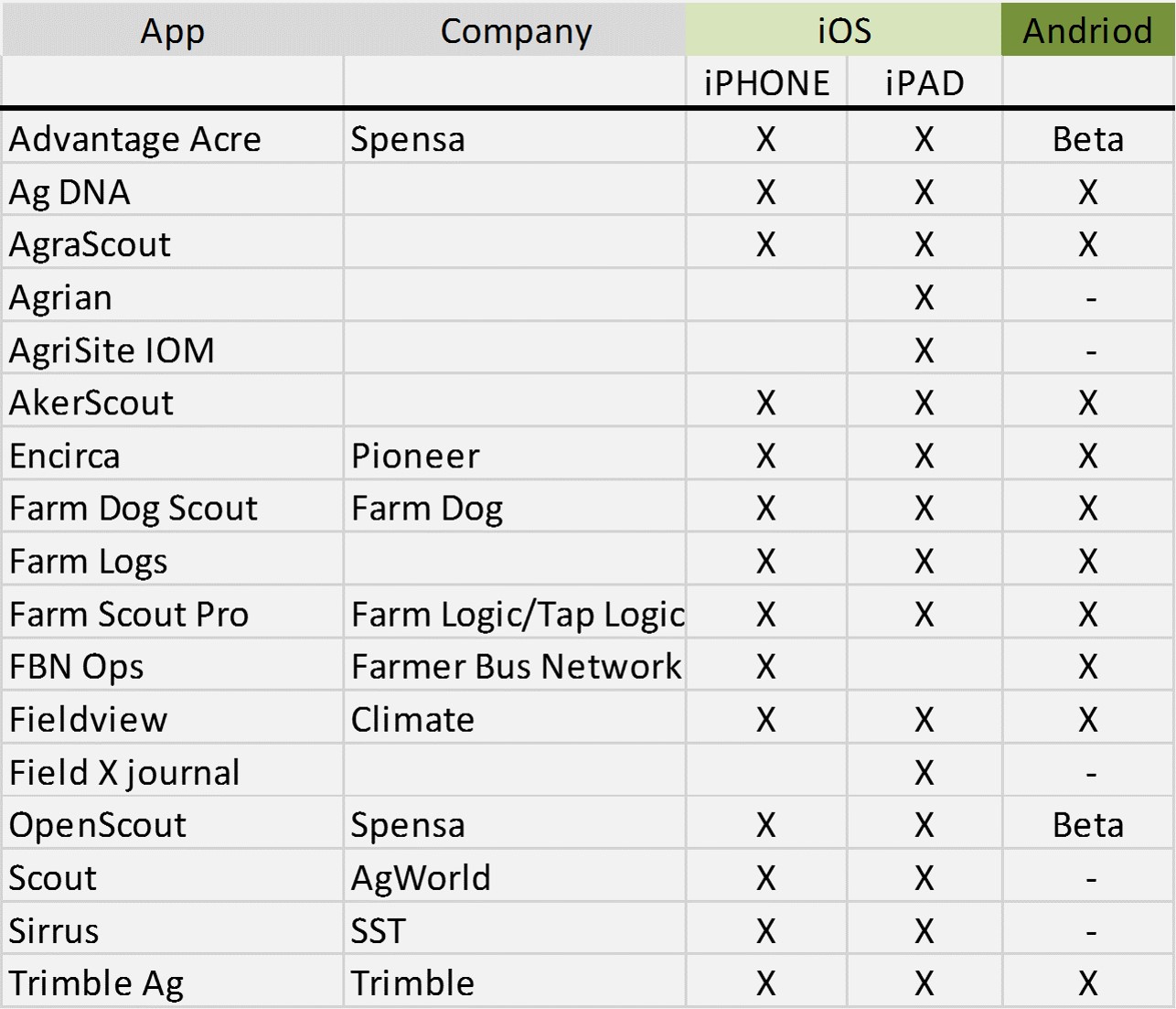Select the Ag DNA cell
The height and width of the screenshot is (1009, 1176).
pyautogui.click(x=69, y=192)
